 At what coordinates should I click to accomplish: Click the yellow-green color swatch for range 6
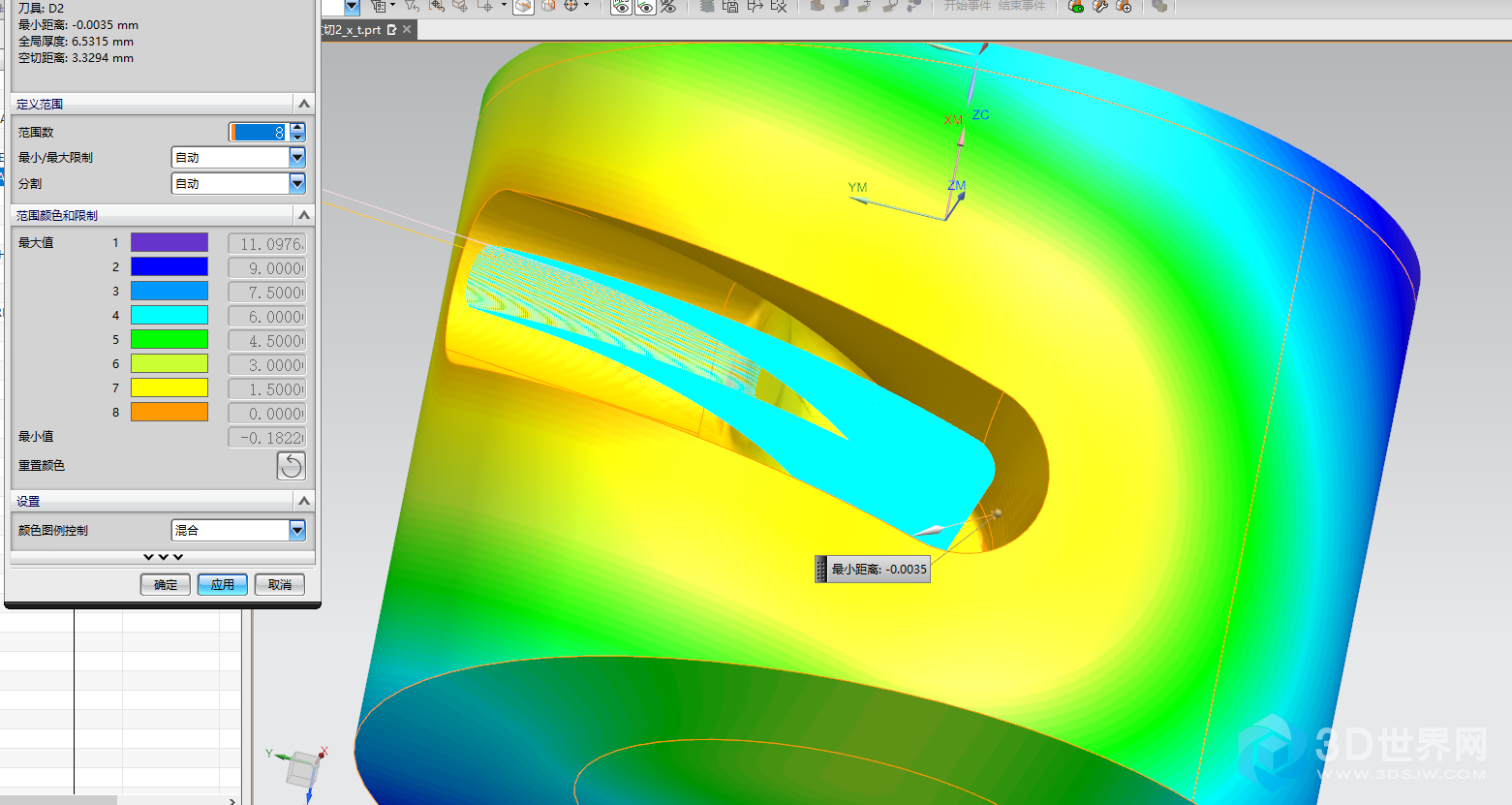[x=170, y=363]
